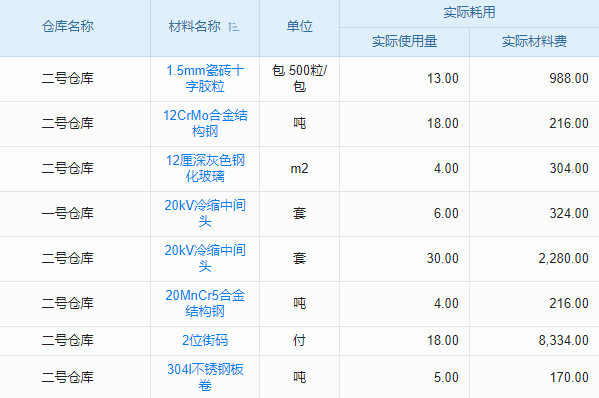Select the 一号仓库 warehouse cell

pos(68,213)
